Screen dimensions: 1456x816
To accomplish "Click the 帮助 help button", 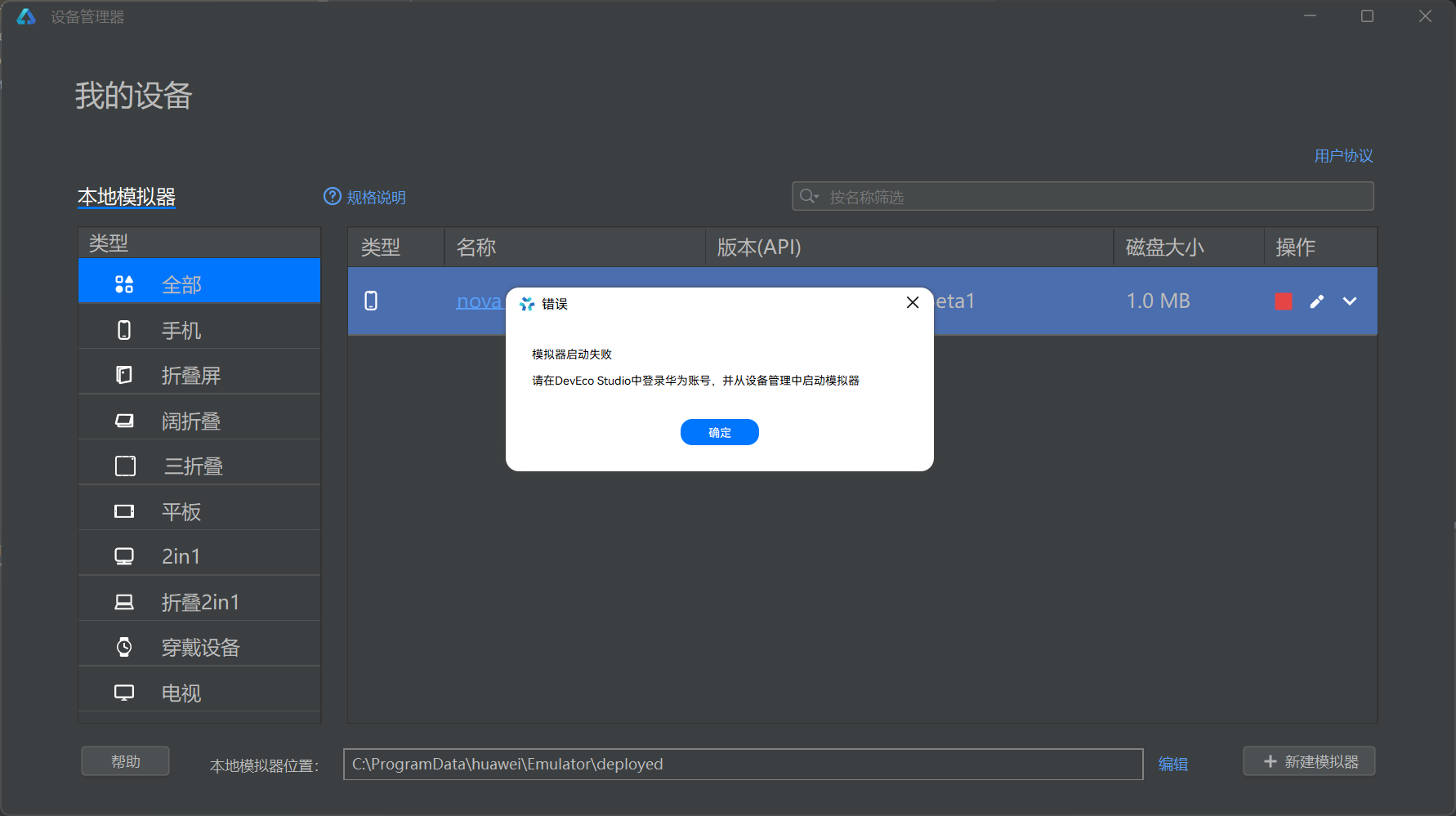I will click(125, 761).
